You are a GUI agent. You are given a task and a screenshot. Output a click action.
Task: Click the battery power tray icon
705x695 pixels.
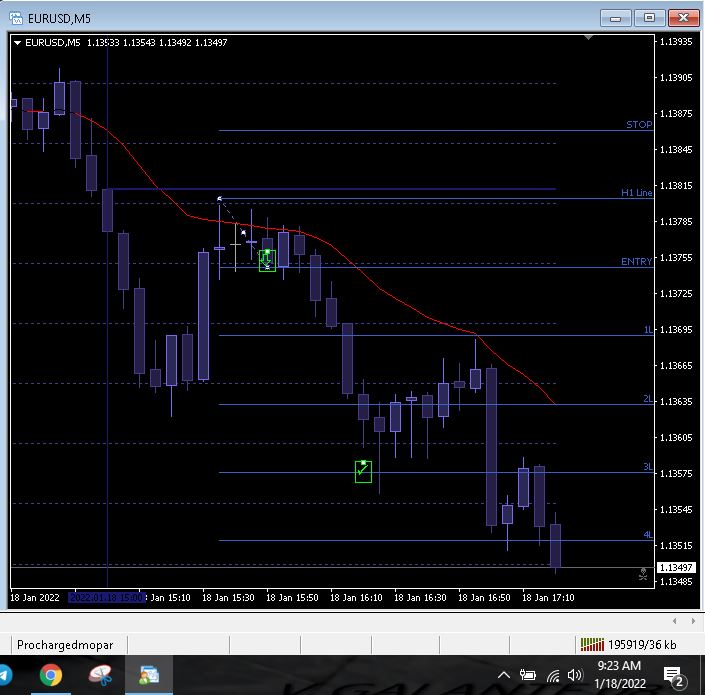pyautogui.click(x=528, y=675)
